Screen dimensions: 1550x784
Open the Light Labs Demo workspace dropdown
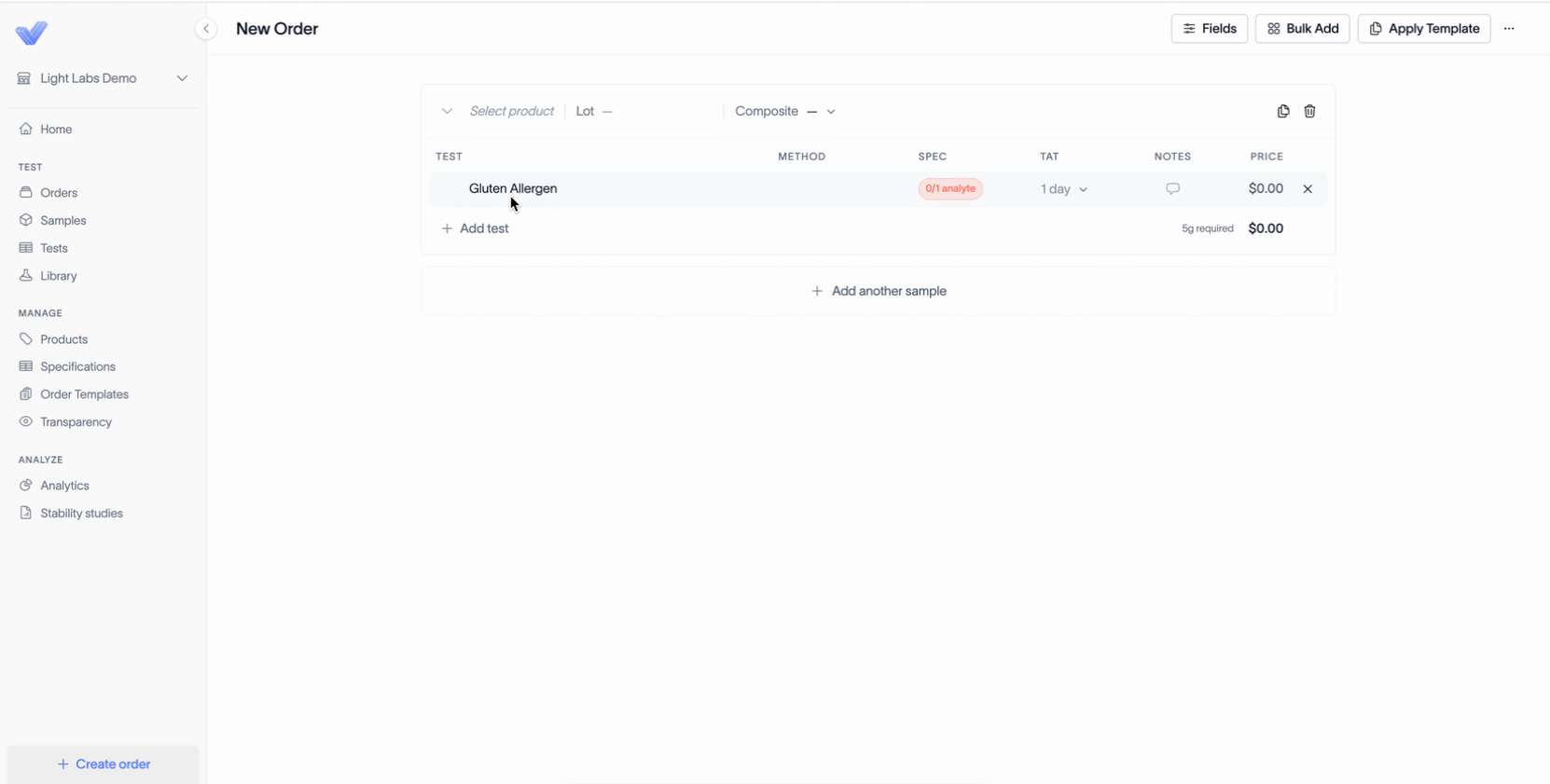tap(103, 78)
